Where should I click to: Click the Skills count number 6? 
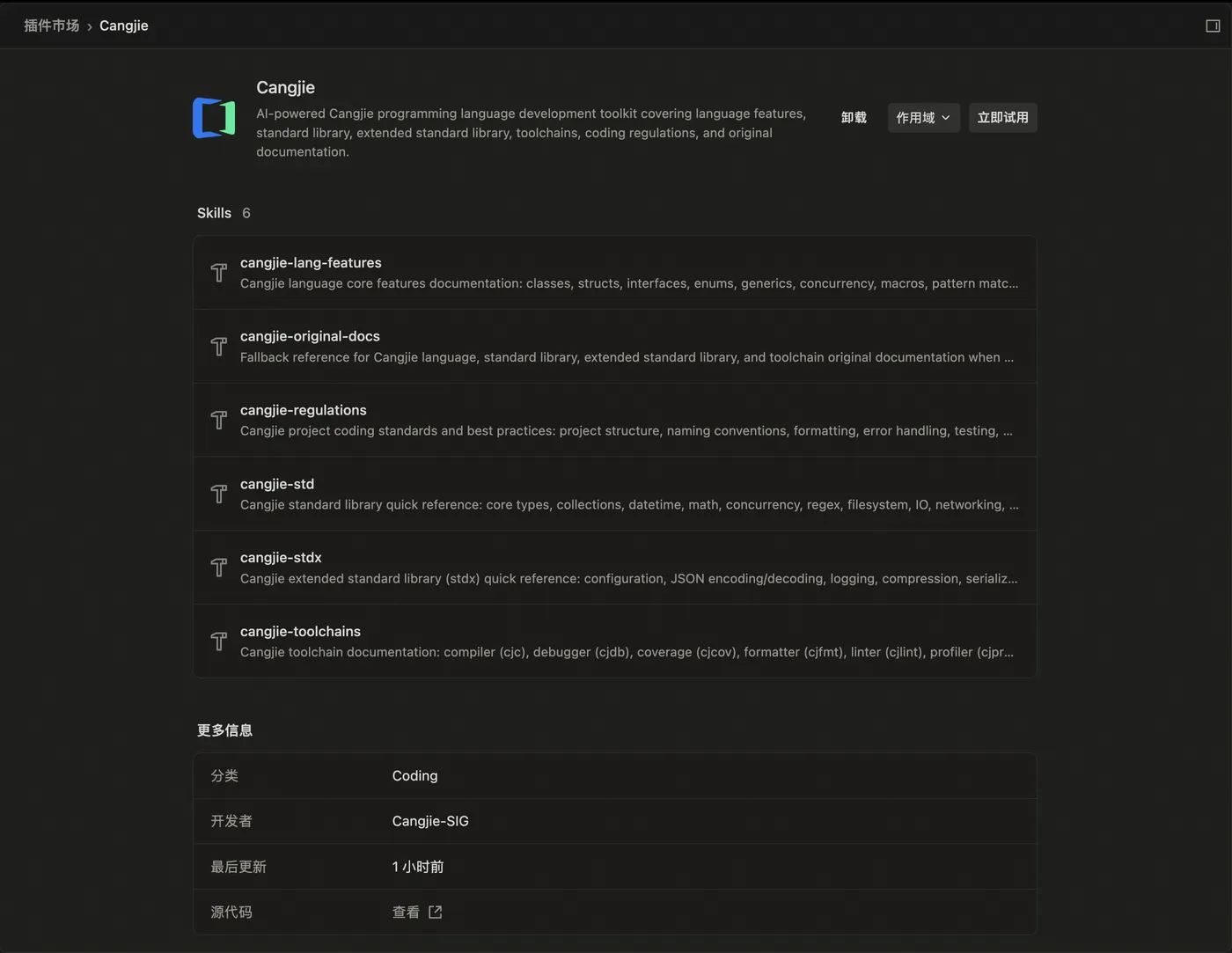click(x=246, y=213)
